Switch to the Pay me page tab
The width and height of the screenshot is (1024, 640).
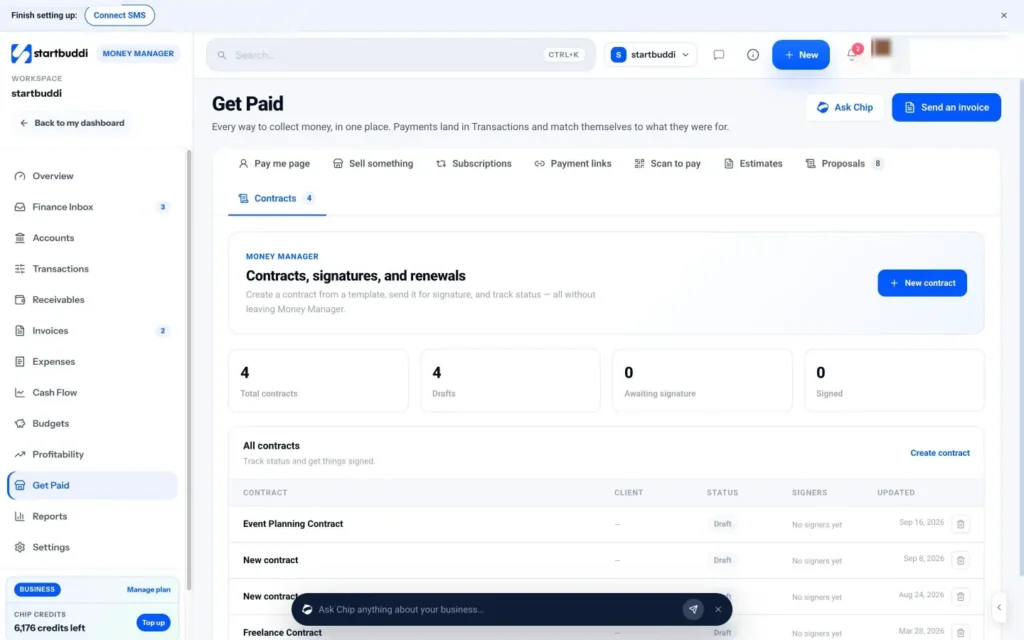point(274,163)
